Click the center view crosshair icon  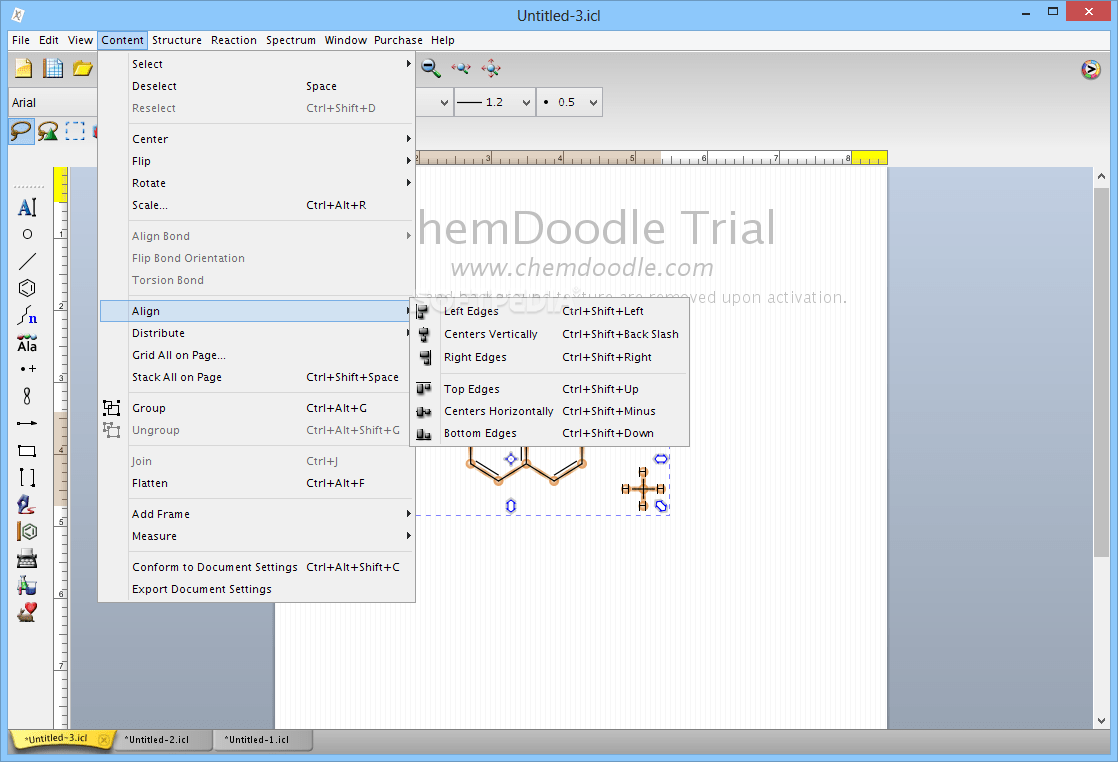coord(491,68)
